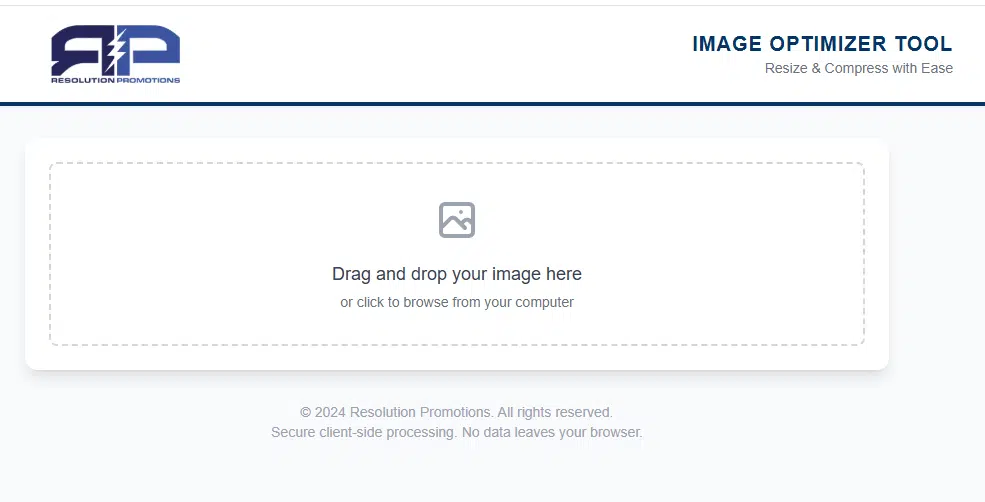Click the "All rights reserved." footer text
This screenshot has width=985, height=502.
point(555,412)
